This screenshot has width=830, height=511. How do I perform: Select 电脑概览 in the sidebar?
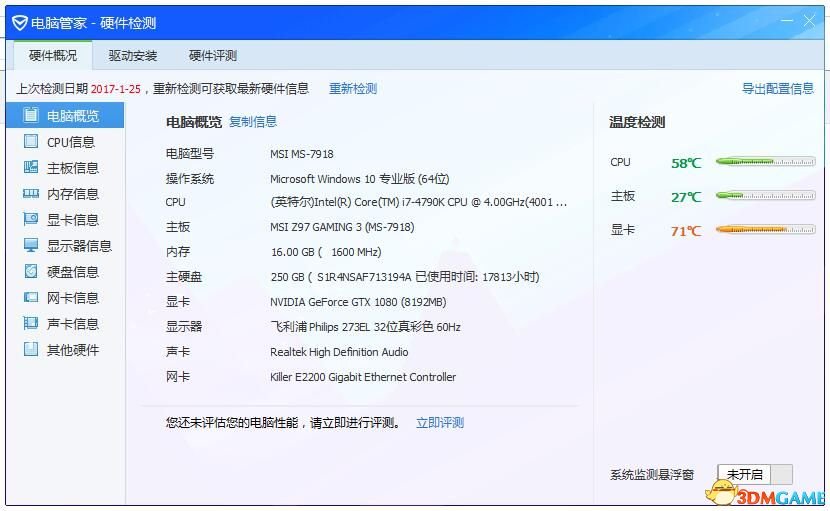coord(65,115)
